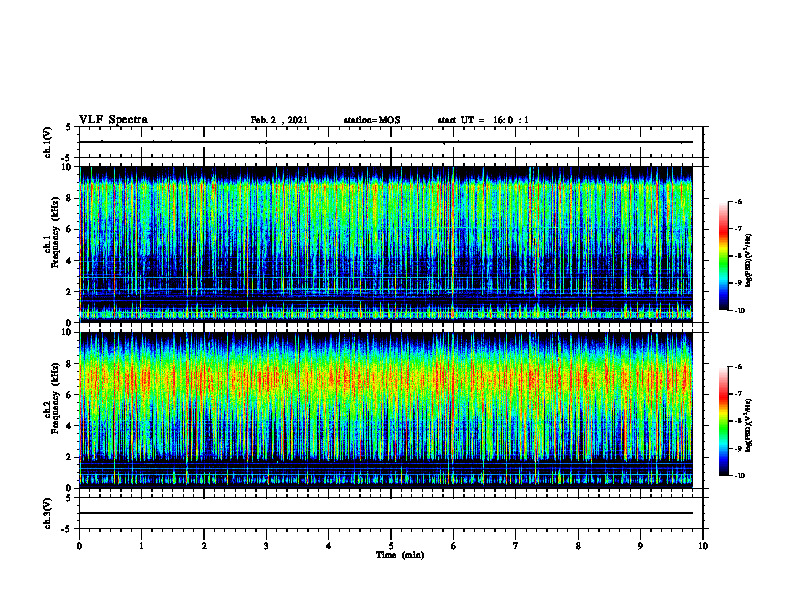Screen dimensions: 792x612
Task: Click the ch.1 voltage waveform strip
Action: coord(386,142)
